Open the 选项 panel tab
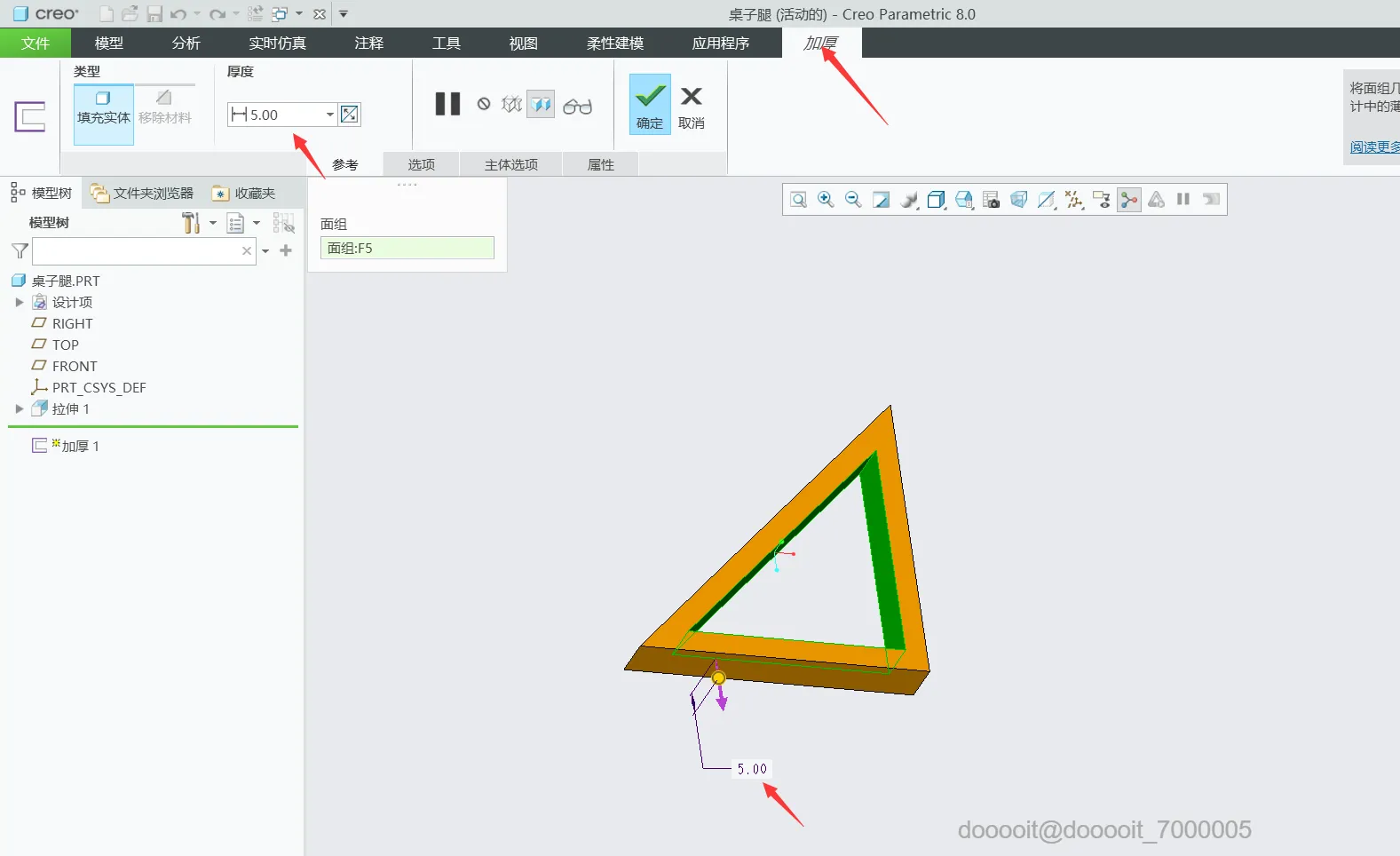This screenshot has height=856, width=1400. [422, 164]
